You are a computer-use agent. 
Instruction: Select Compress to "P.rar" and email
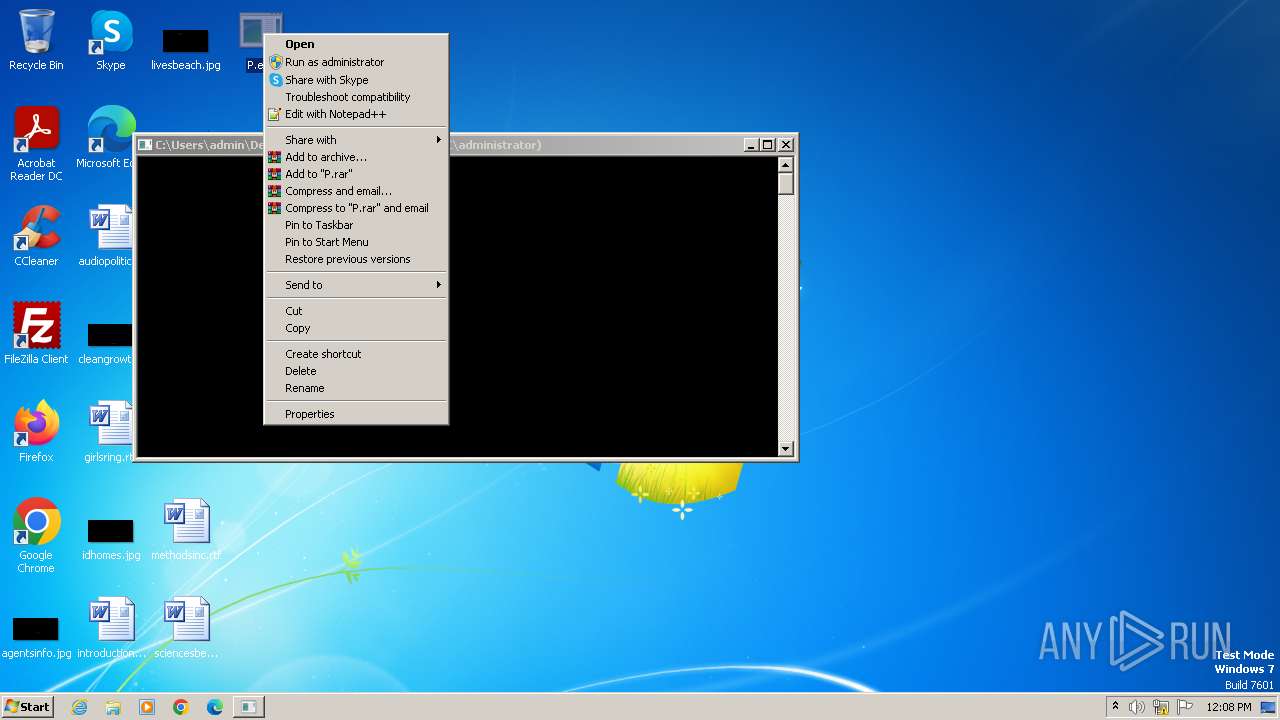point(356,208)
